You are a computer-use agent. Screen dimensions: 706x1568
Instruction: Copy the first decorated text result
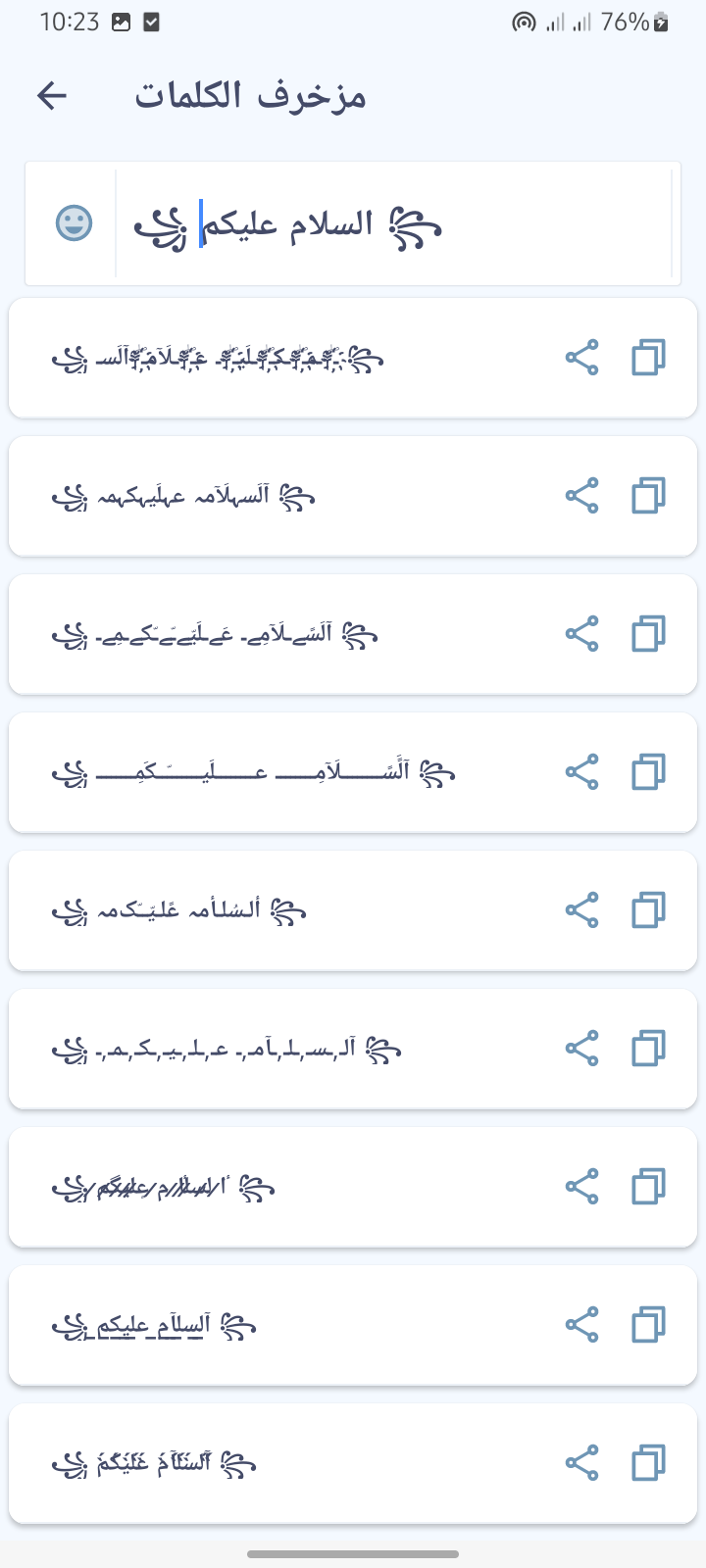pos(648,358)
